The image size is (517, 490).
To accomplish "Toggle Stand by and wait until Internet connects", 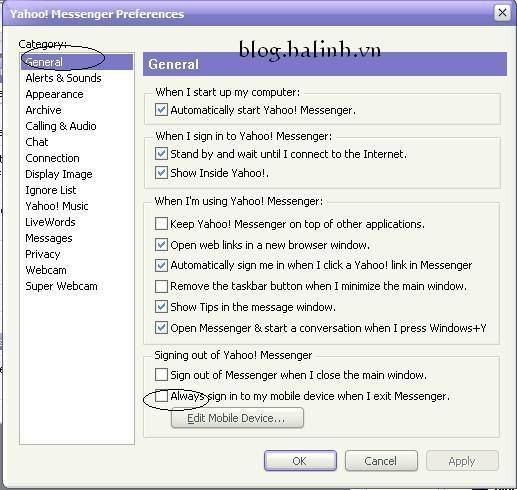I will 161,154.
